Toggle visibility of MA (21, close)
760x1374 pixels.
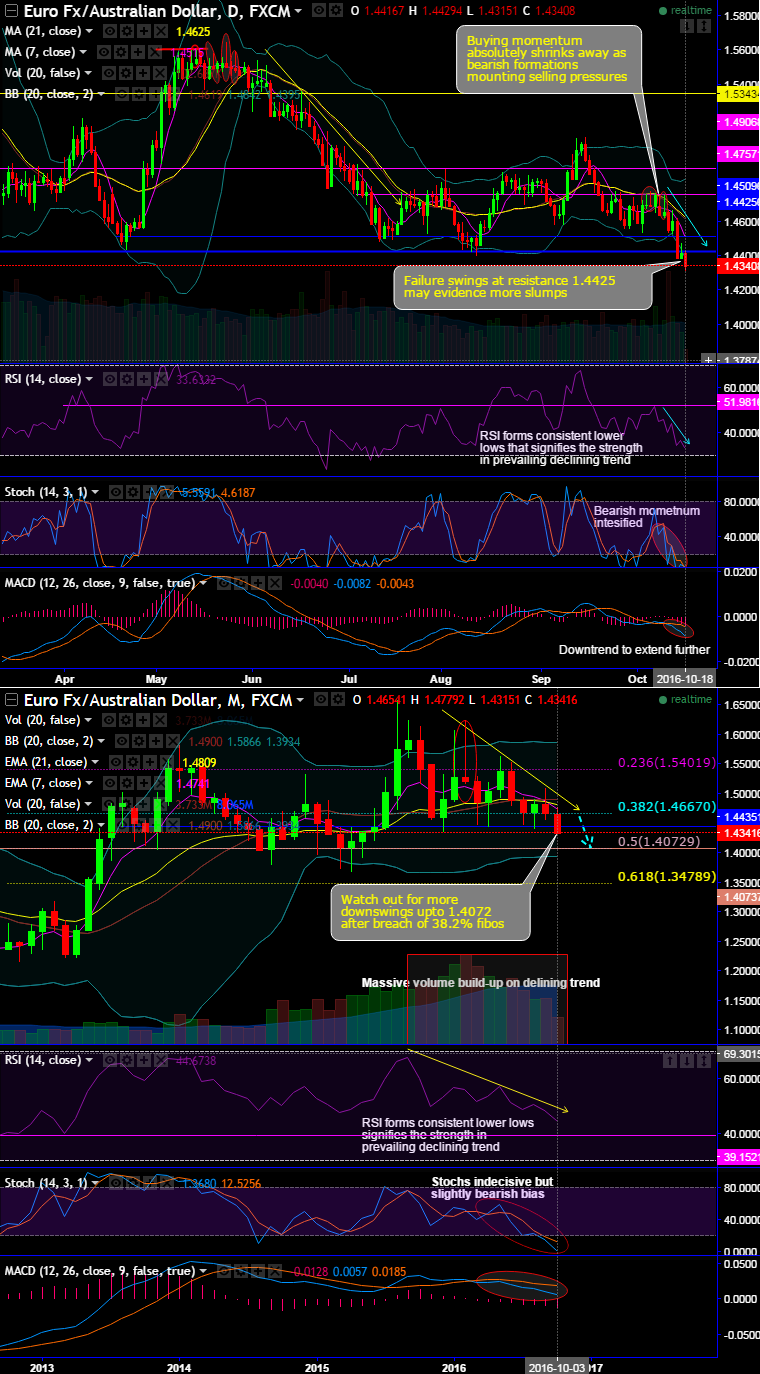tap(110, 31)
